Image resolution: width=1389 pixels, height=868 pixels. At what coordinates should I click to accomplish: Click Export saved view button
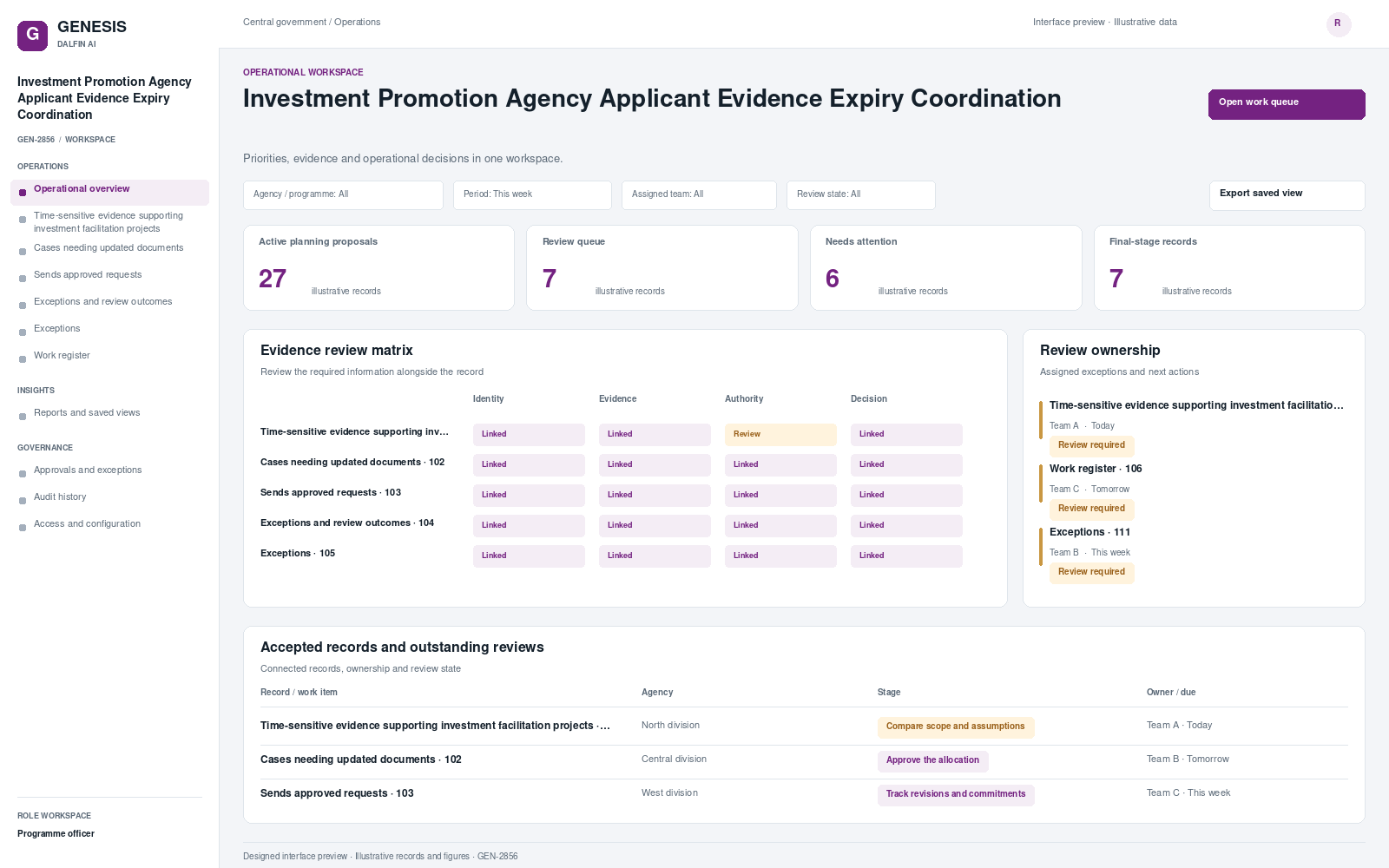pos(1287,195)
